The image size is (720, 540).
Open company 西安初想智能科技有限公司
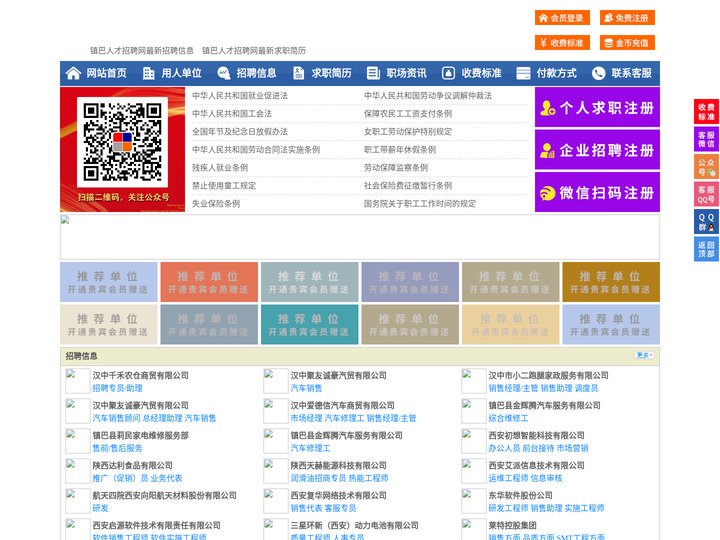tap(536, 435)
